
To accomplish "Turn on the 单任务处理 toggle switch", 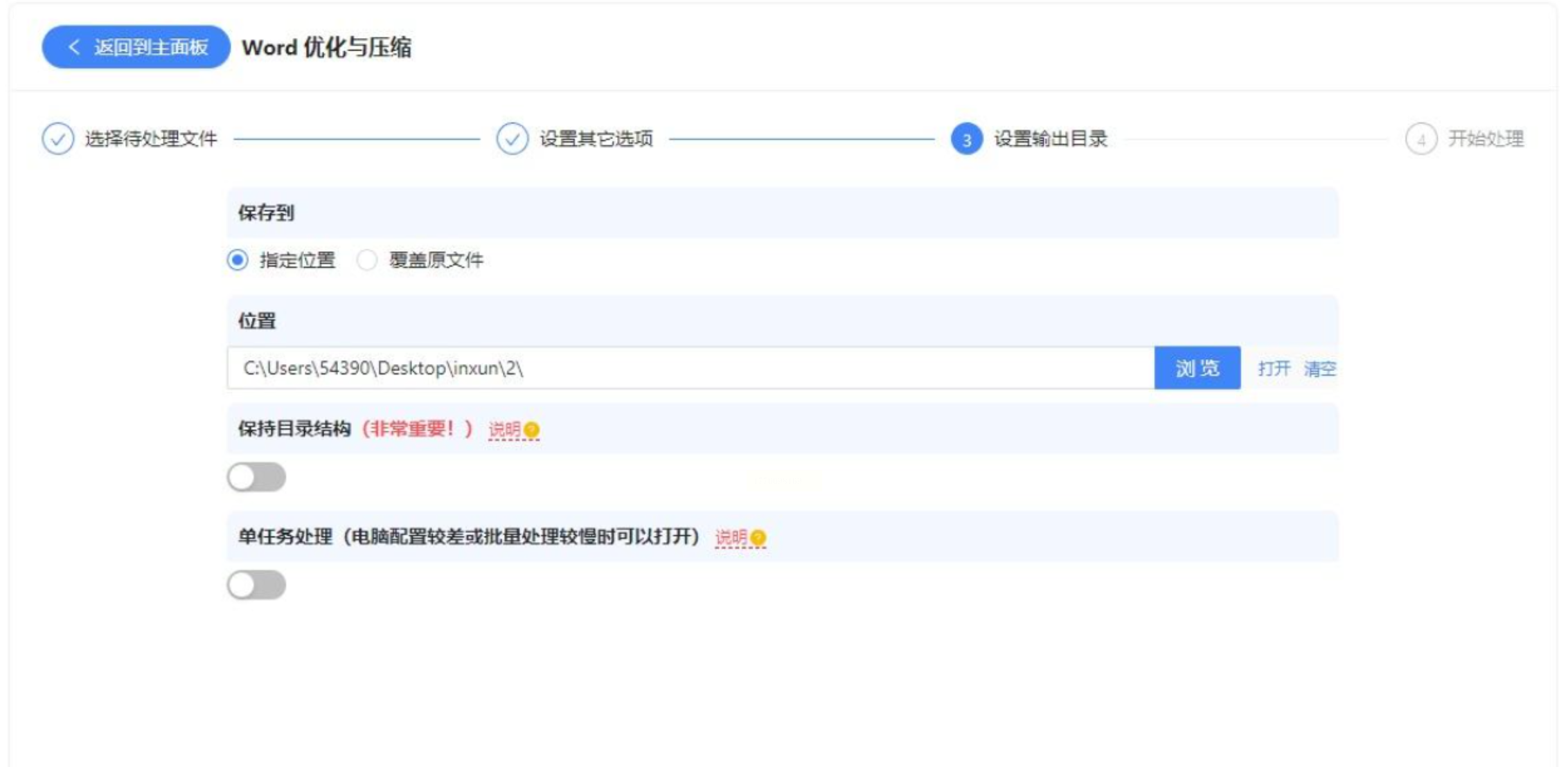I will (256, 585).
